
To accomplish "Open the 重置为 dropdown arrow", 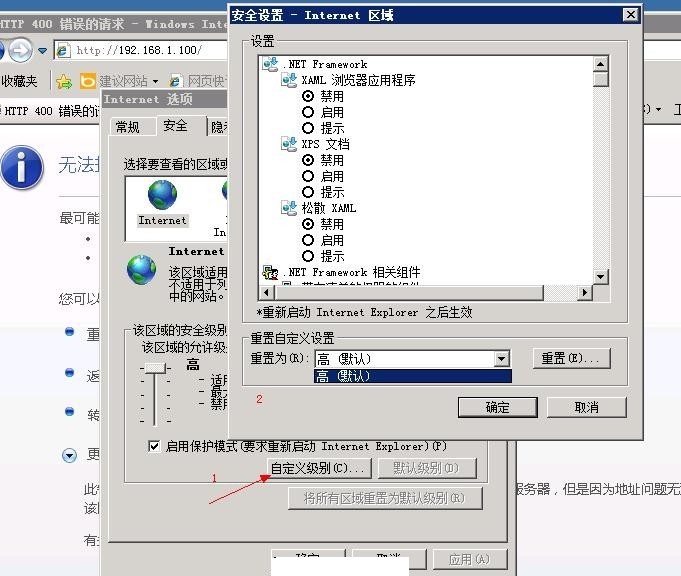I will [x=502, y=359].
